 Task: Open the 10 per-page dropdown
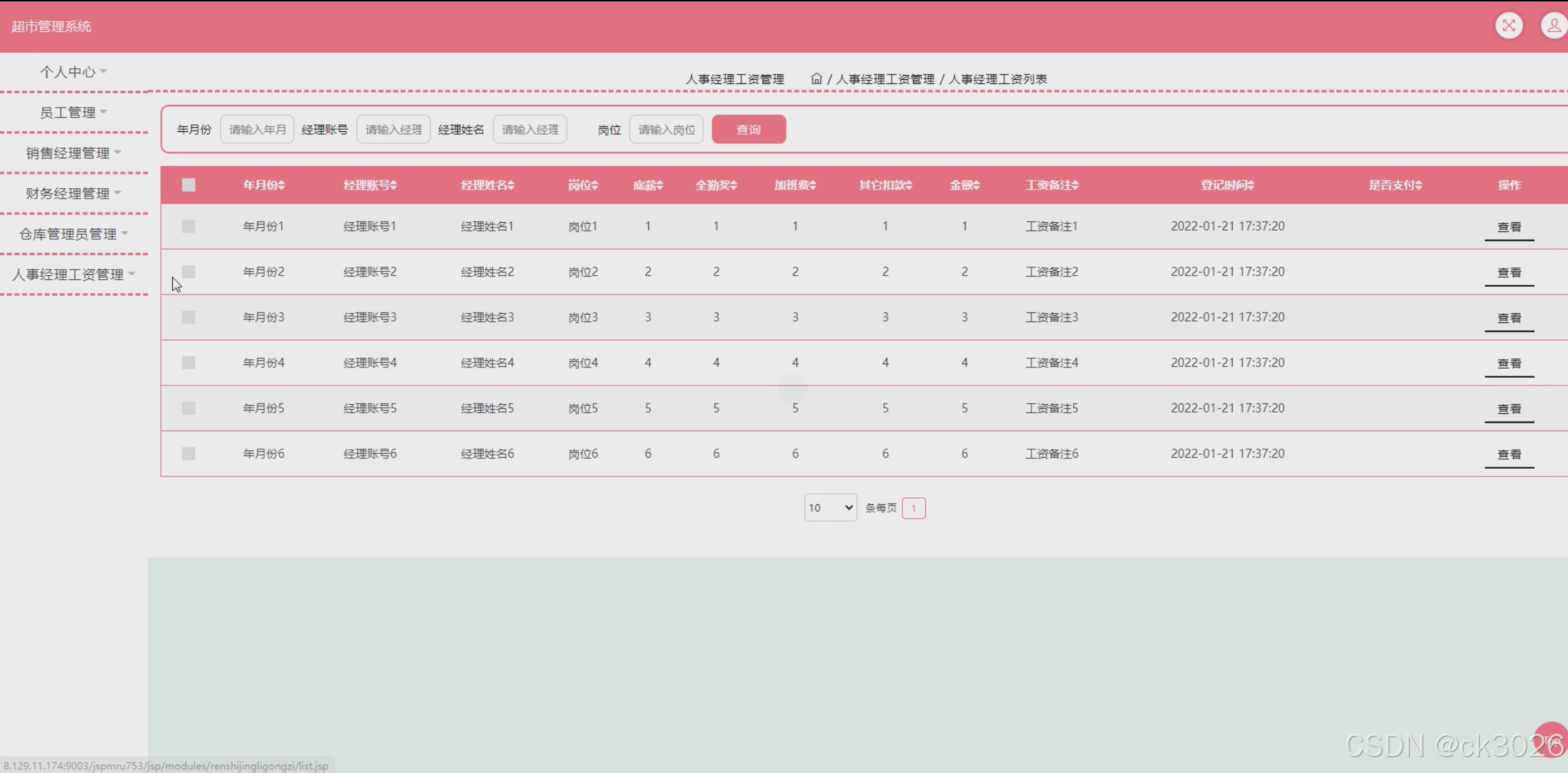(830, 508)
